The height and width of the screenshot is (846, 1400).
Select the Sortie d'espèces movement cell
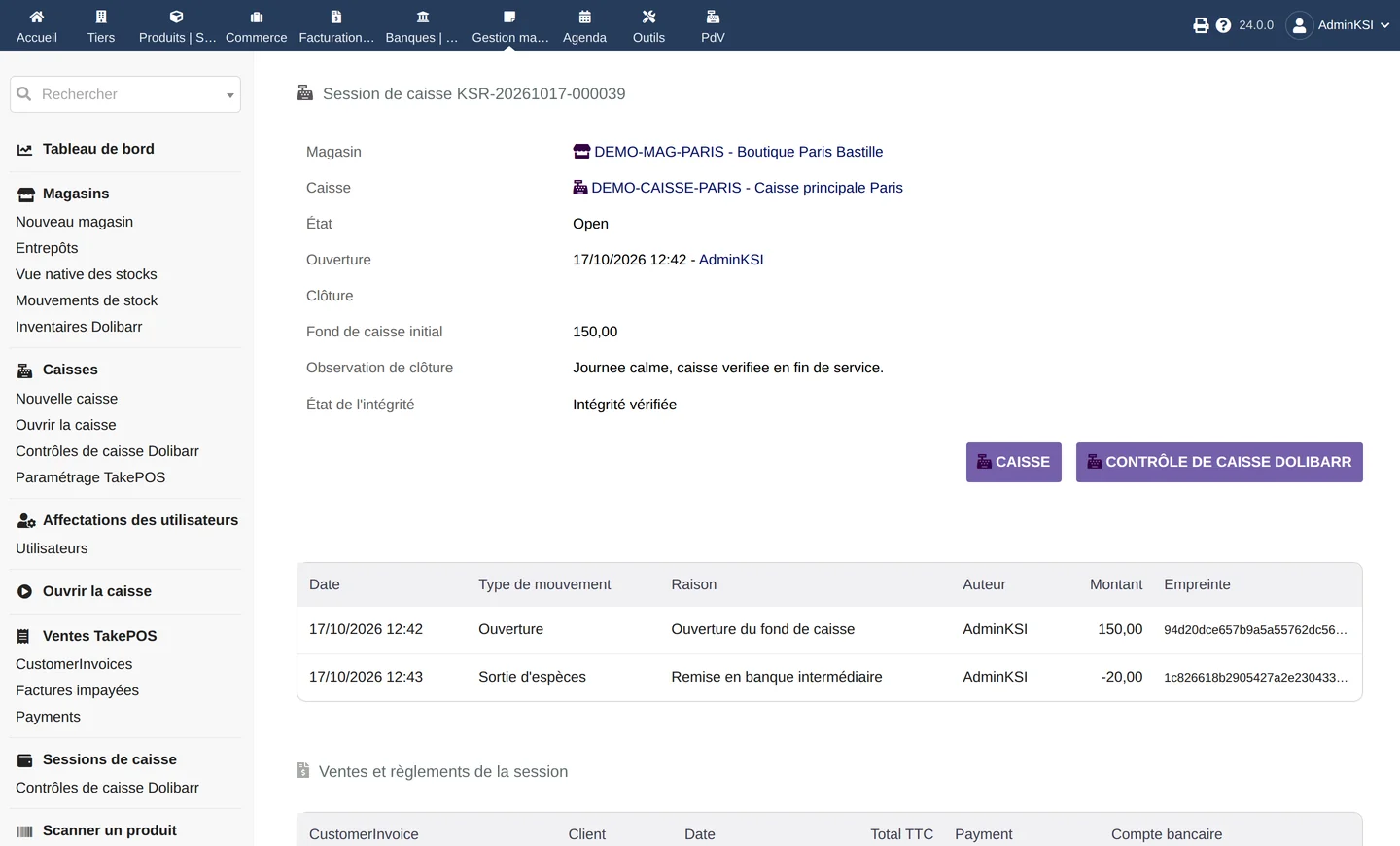[x=532, y=677]
